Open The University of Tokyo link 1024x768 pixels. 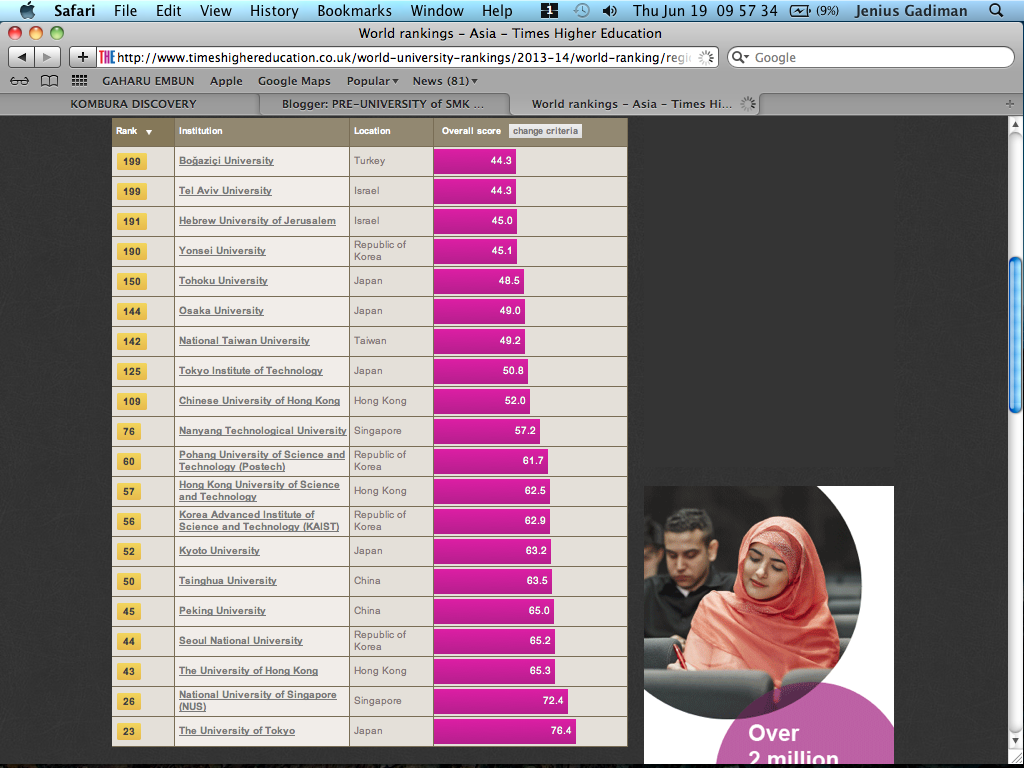pyautogui.click(x=237, y=731)
